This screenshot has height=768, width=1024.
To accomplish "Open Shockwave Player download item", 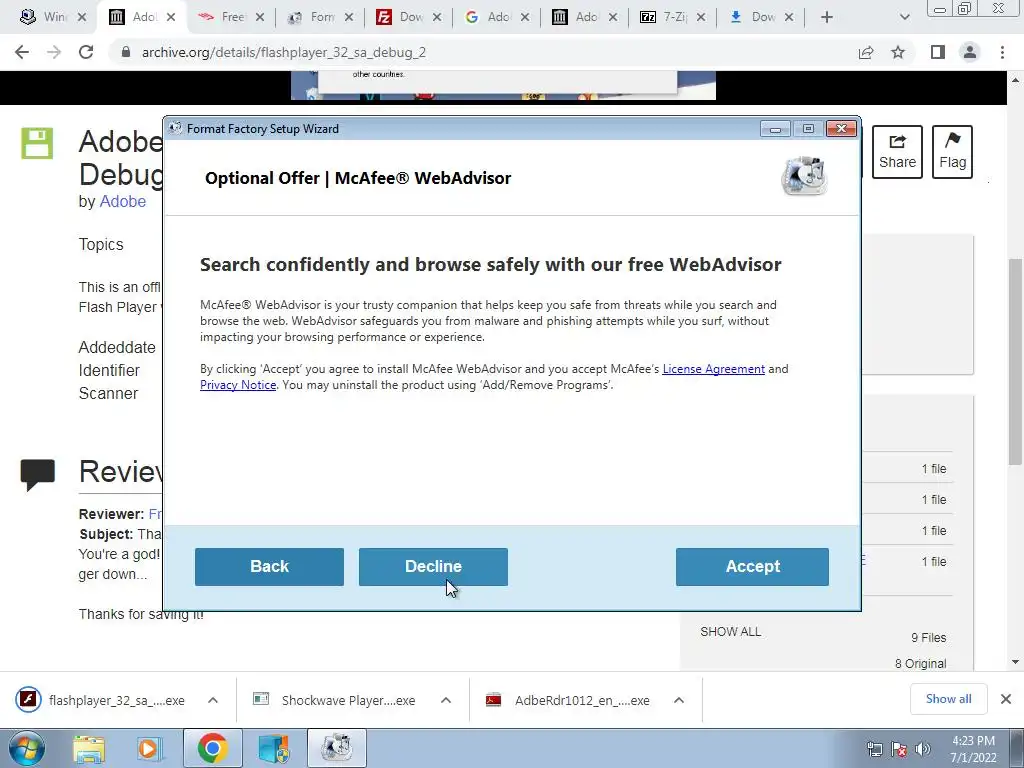I will pyautogui.click(x=334, y=700).
